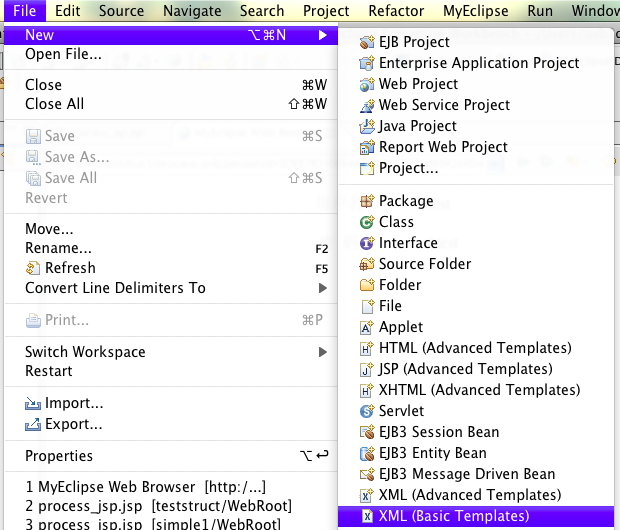
Task: Open the MyEclipse menu
Action: point(476,11)
